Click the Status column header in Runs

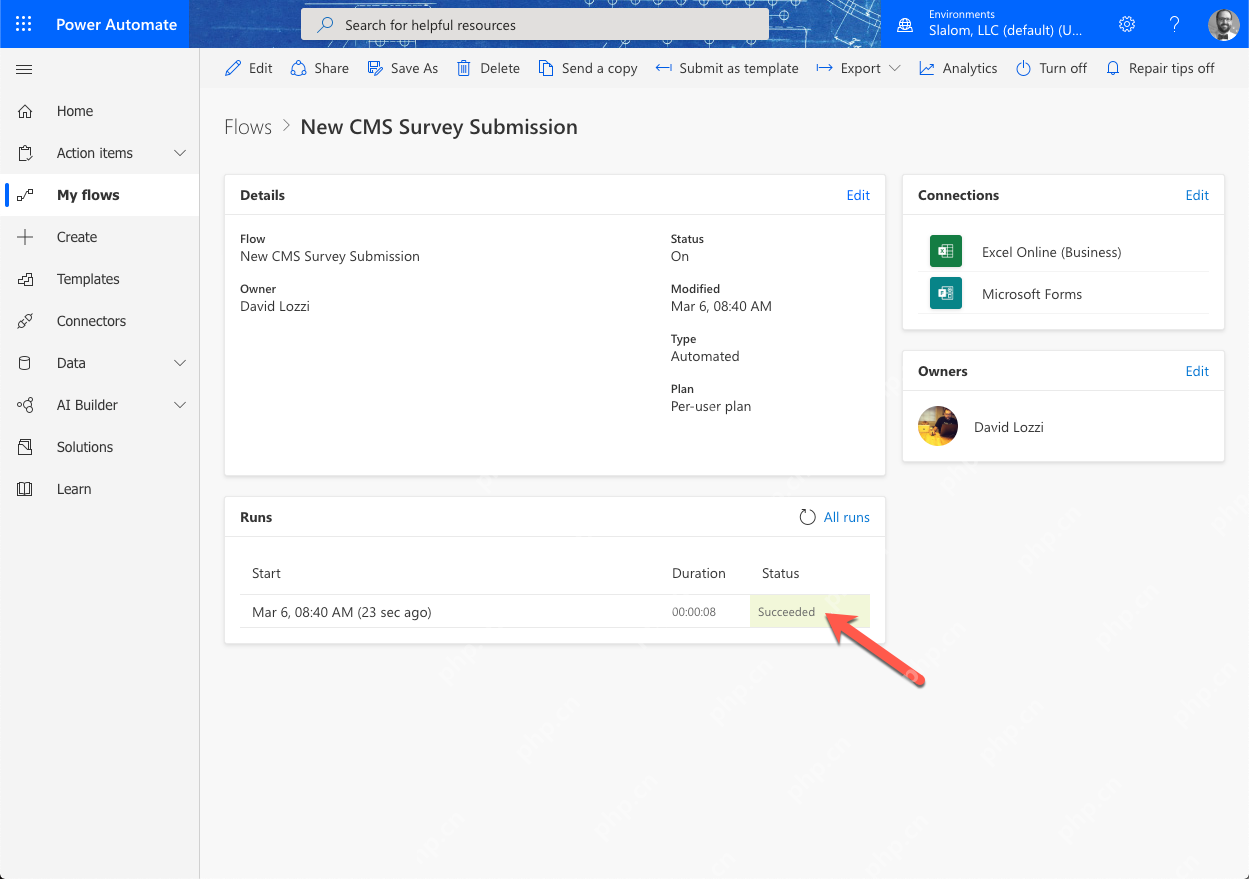coord(781,573)
